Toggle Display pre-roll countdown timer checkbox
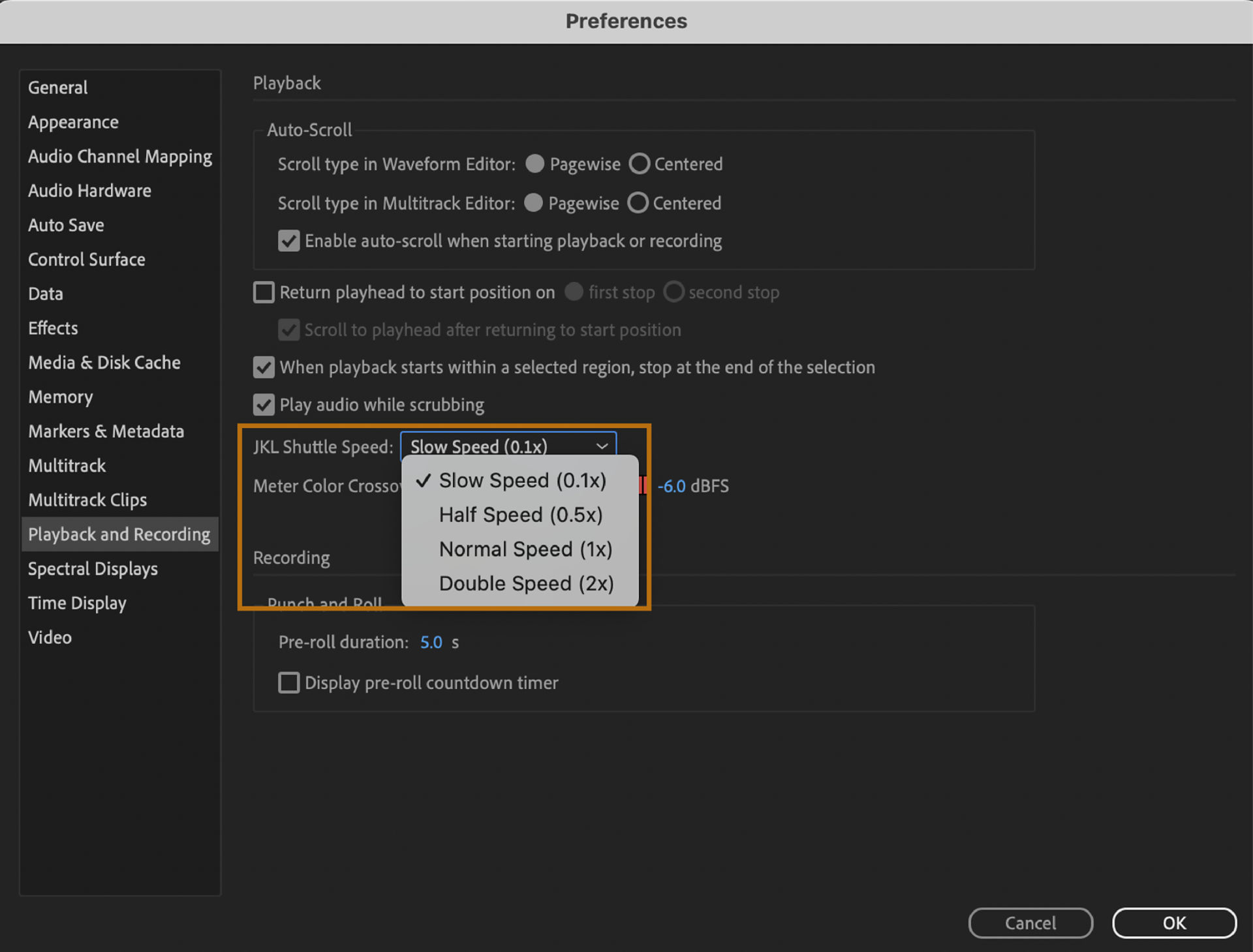Viewport: 1253px width, 952px height. click(x=289, y=683)
